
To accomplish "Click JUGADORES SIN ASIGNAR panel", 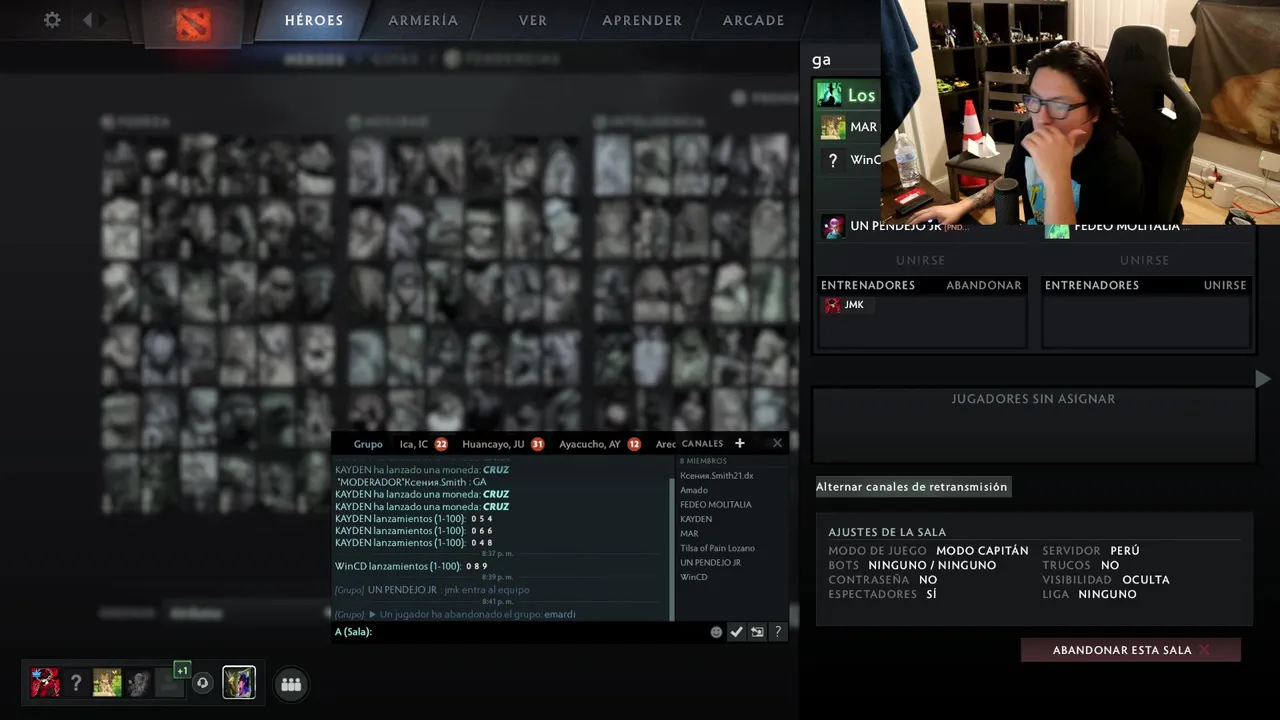I will tap(1033, 425).
